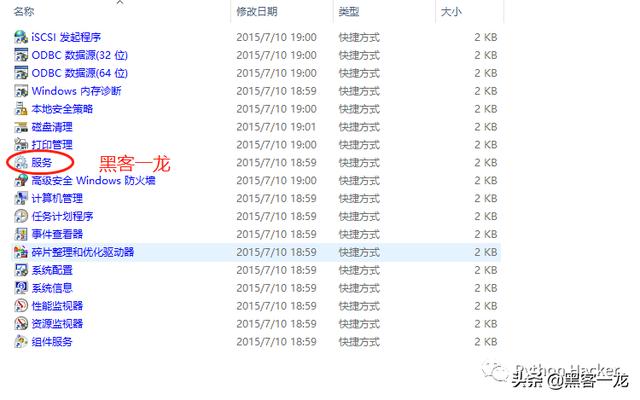Click the iSCSI 发起程序 shortcut icon
640x400 pixels.
(21, 37)
